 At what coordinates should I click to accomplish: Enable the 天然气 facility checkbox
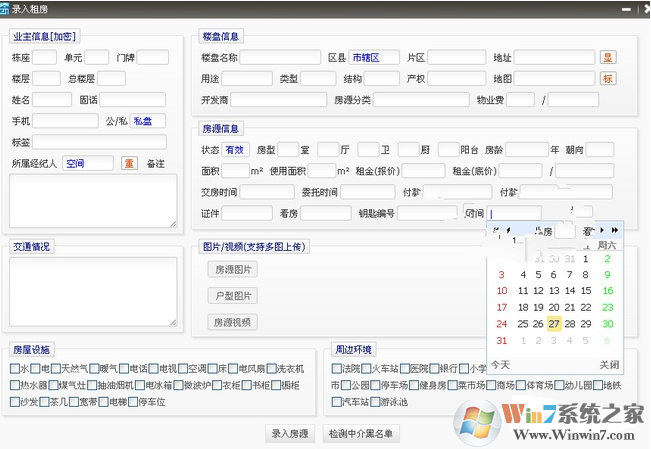point(57,369)
